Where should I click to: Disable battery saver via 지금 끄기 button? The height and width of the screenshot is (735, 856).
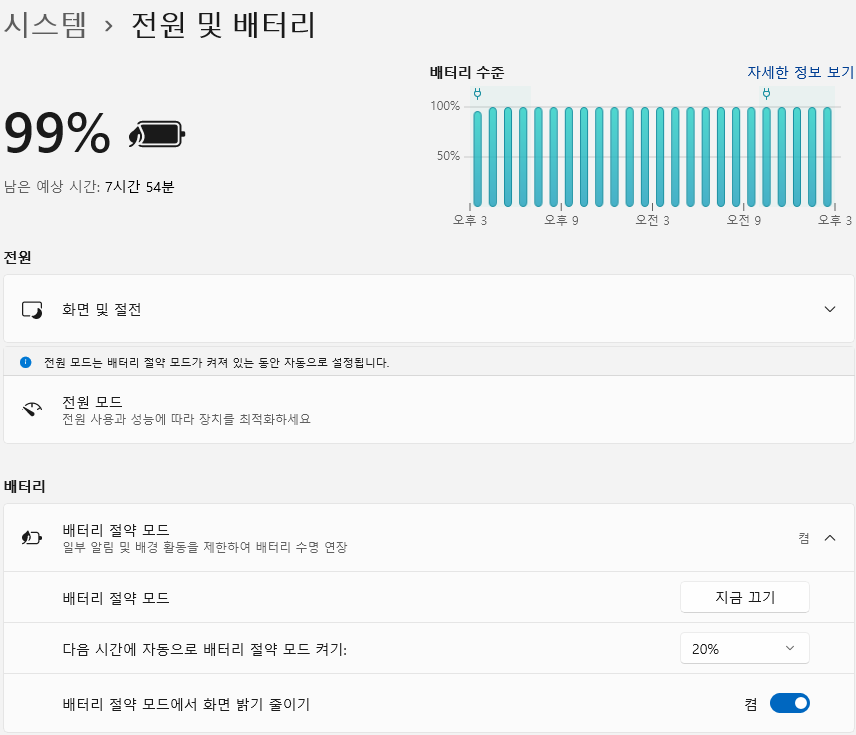coord(744,597)
